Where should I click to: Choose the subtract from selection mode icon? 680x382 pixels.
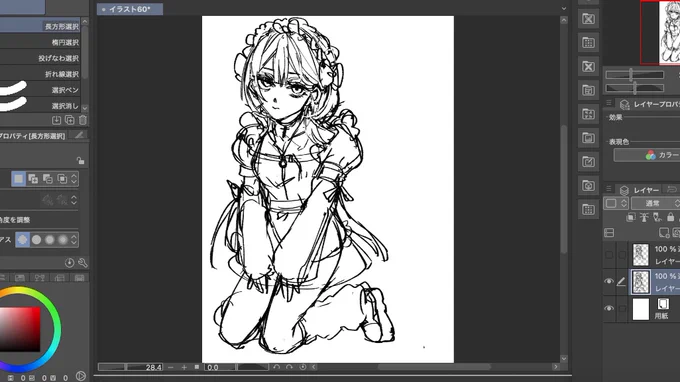point(47,179)
